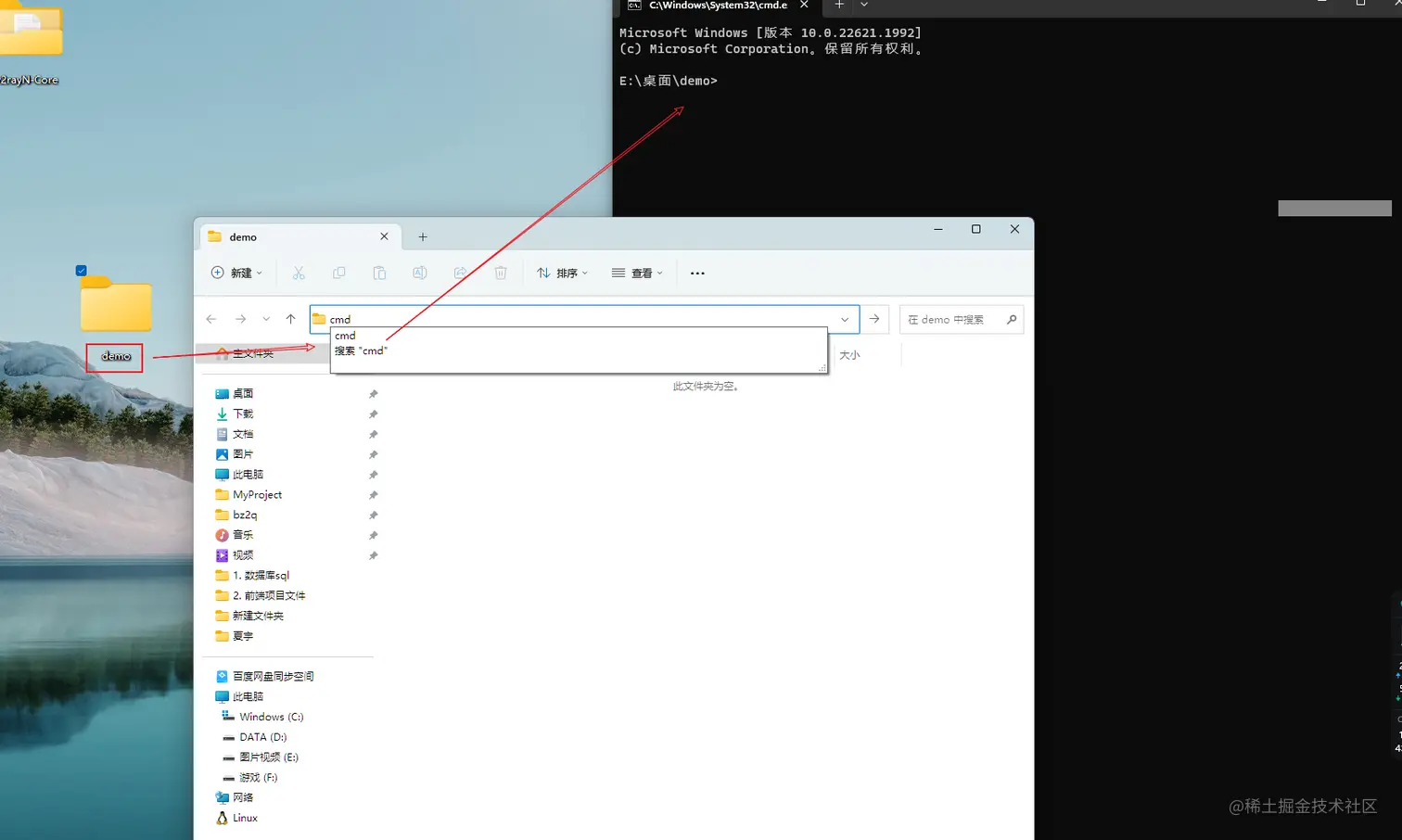
Task: Click the pin icon next to 图片
Action: click(x=373, y=455)
